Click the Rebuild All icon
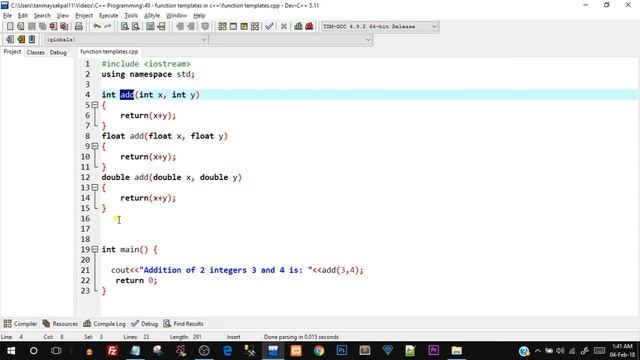Viewport: 640px width, 360px height. coord(255,27)
